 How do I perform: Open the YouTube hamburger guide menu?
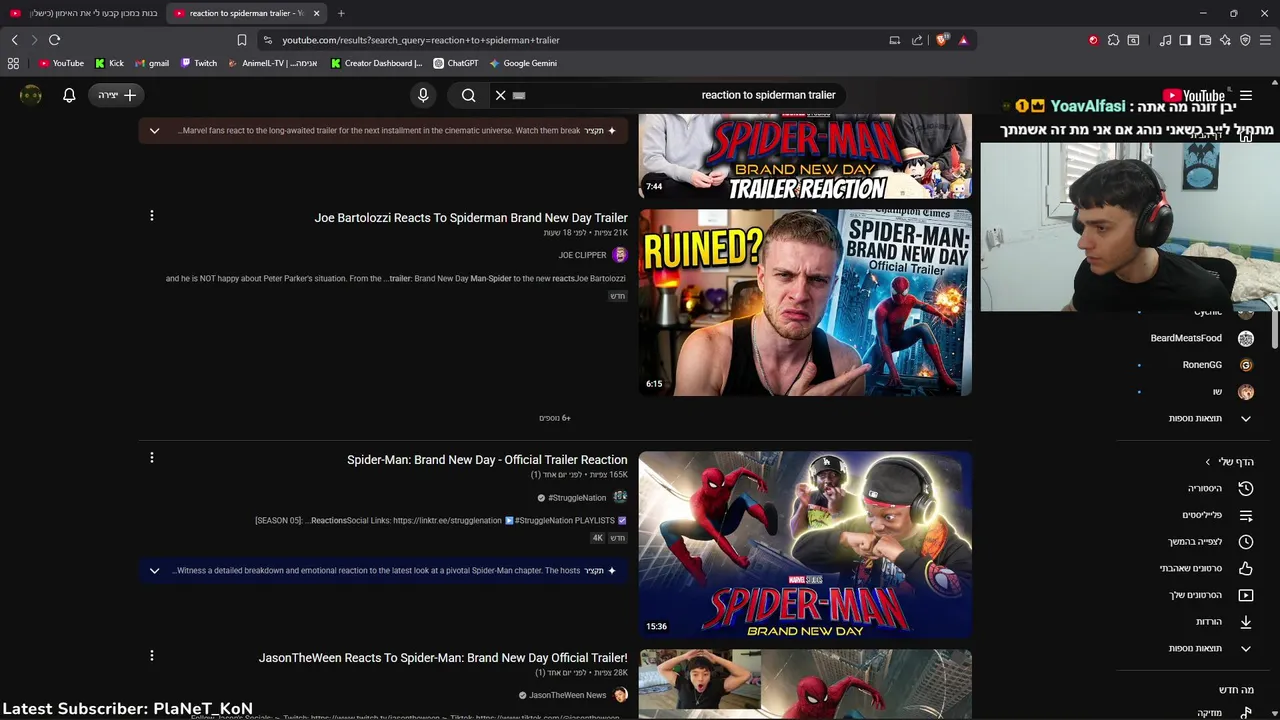point(1246,96)
